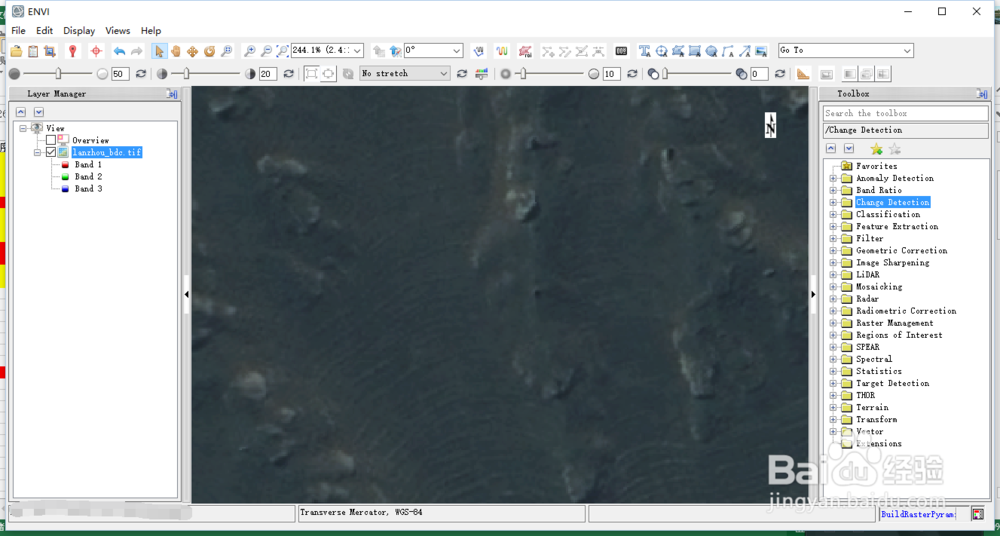Viewport: 1000px width, 536px height.
Task: Open the No stretch dropdown
Action: click(x=444, y=74)
